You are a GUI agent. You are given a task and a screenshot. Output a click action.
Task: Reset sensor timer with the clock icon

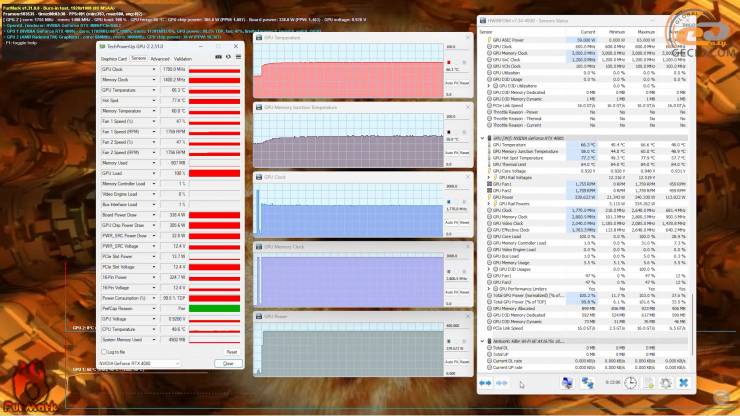click(631, 383)
